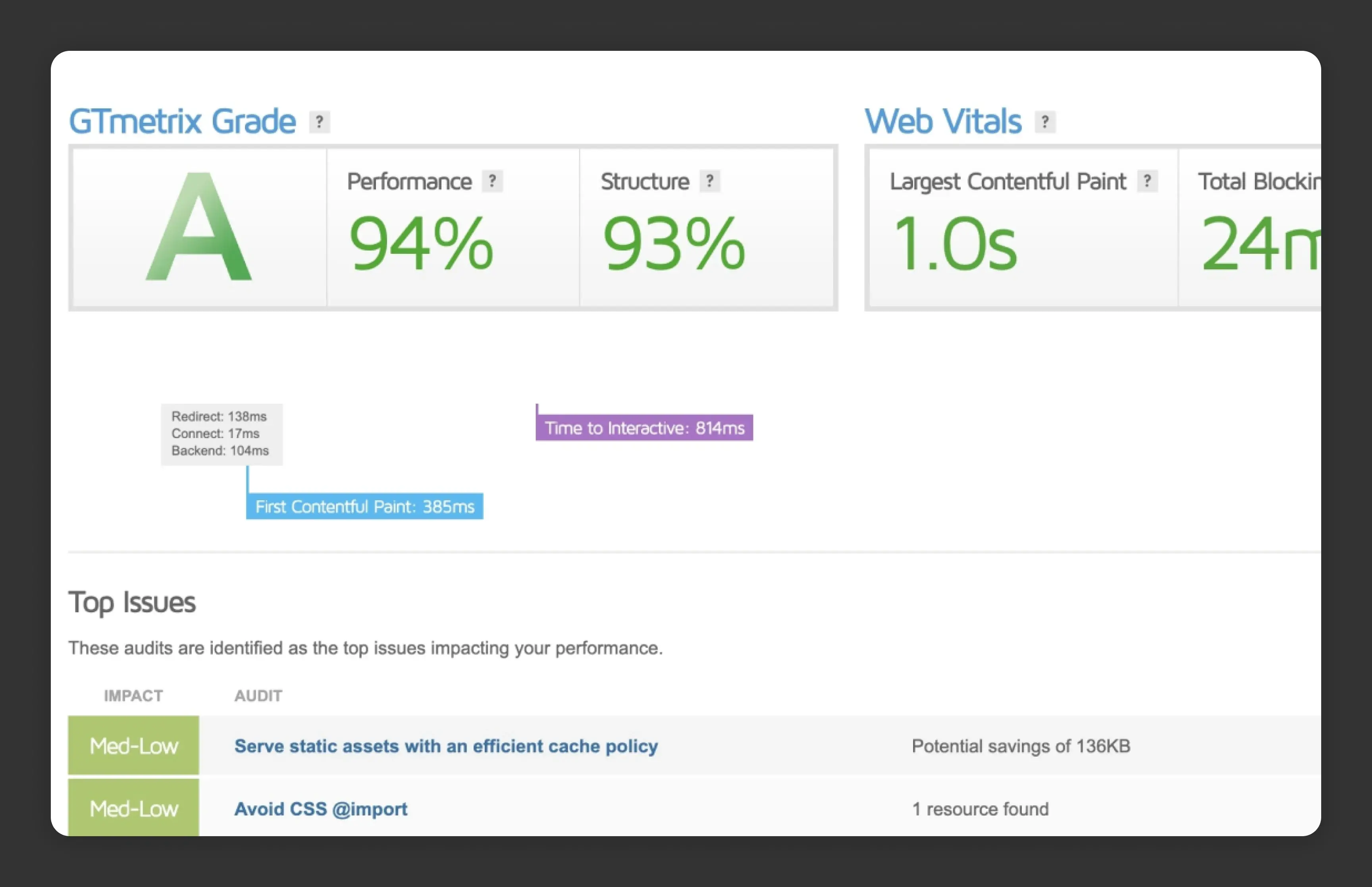
Task: Click the Time to Interactive 814ms marker
Action: 644,427
